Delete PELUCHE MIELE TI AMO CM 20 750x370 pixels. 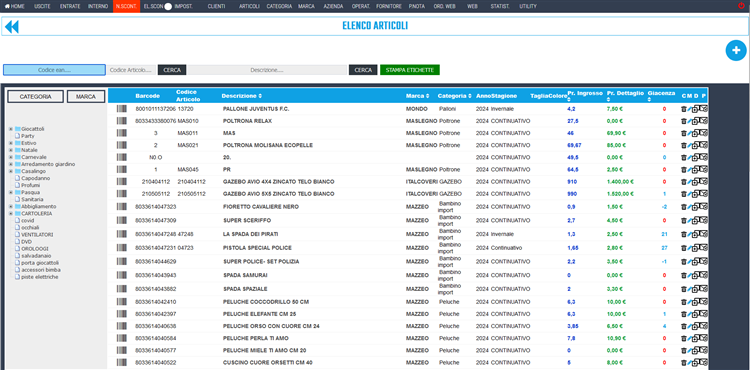tap(684, 350)
